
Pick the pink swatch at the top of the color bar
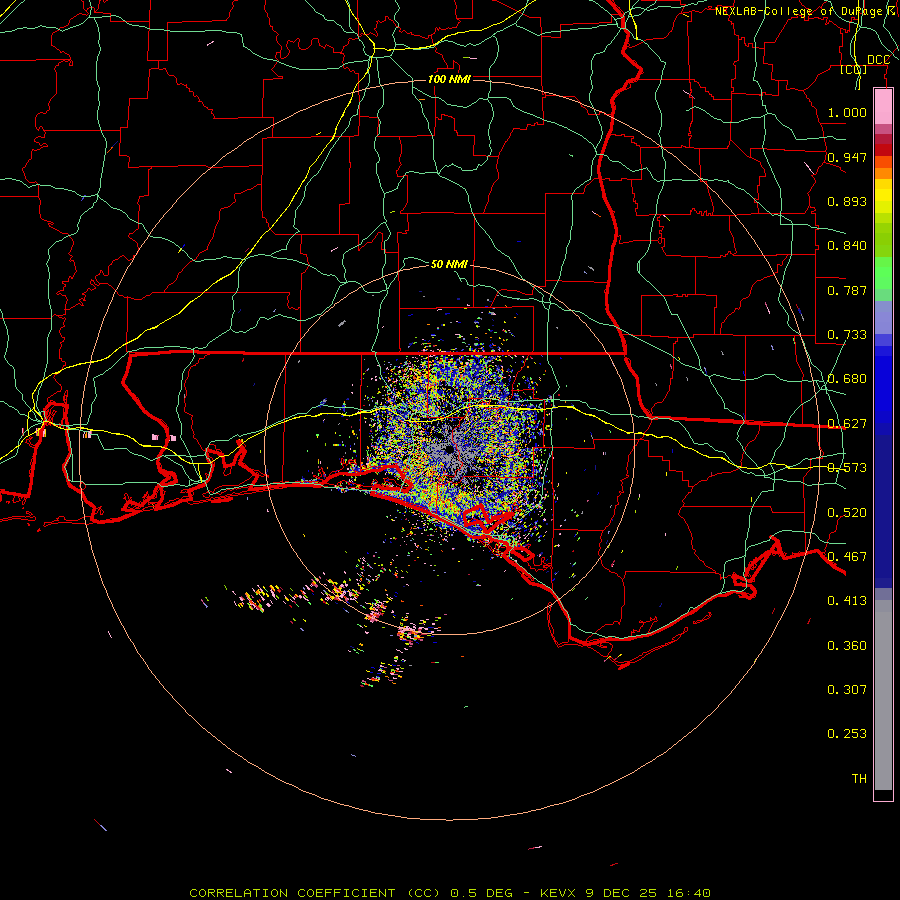click(x=883, y=107)
